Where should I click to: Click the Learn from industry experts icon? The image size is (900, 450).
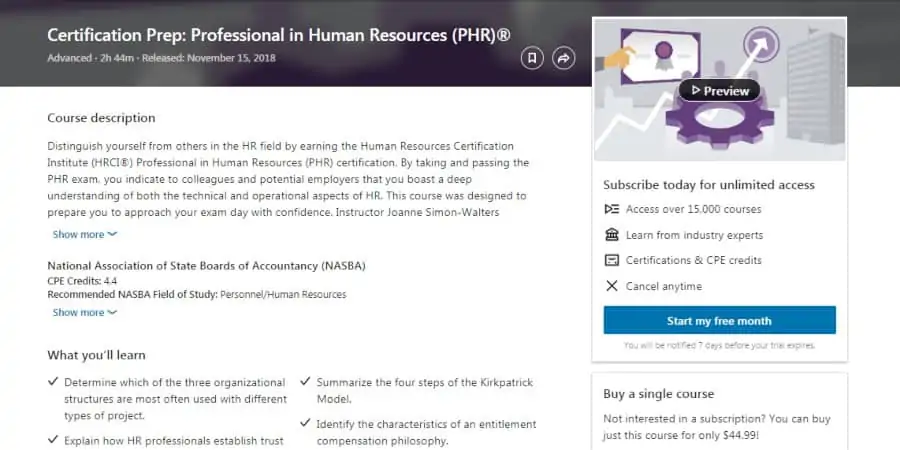point(612,235)
